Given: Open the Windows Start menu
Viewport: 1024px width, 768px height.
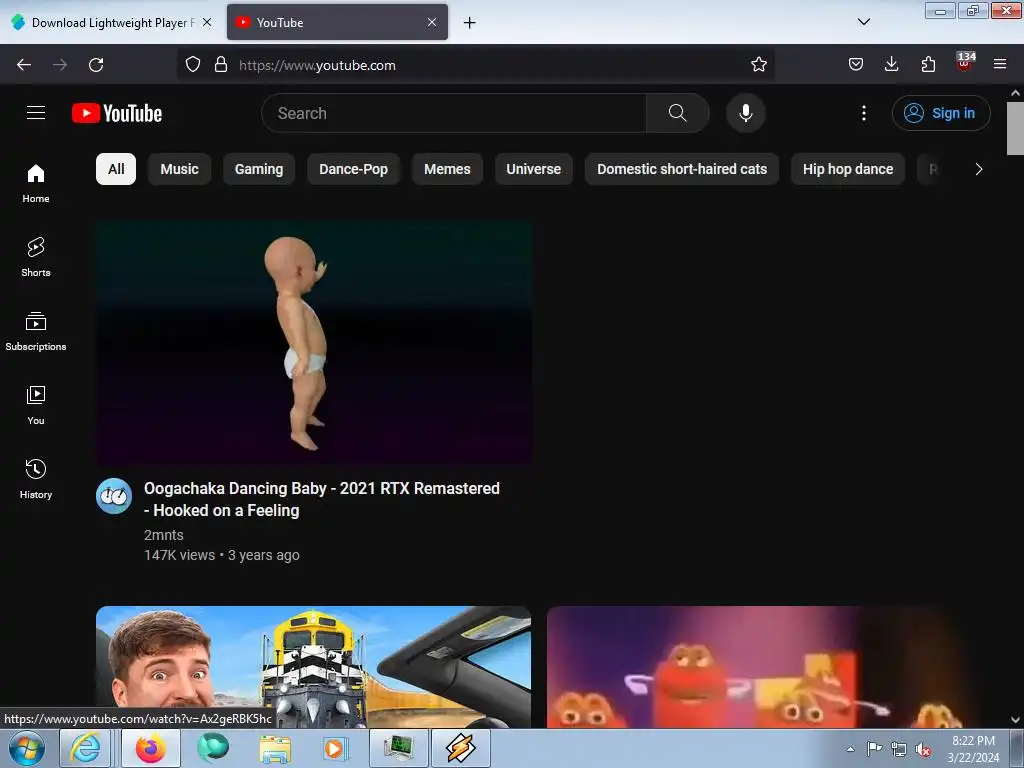Looking at the screenshot, I should pyautogui.click(x=27, y=748).
